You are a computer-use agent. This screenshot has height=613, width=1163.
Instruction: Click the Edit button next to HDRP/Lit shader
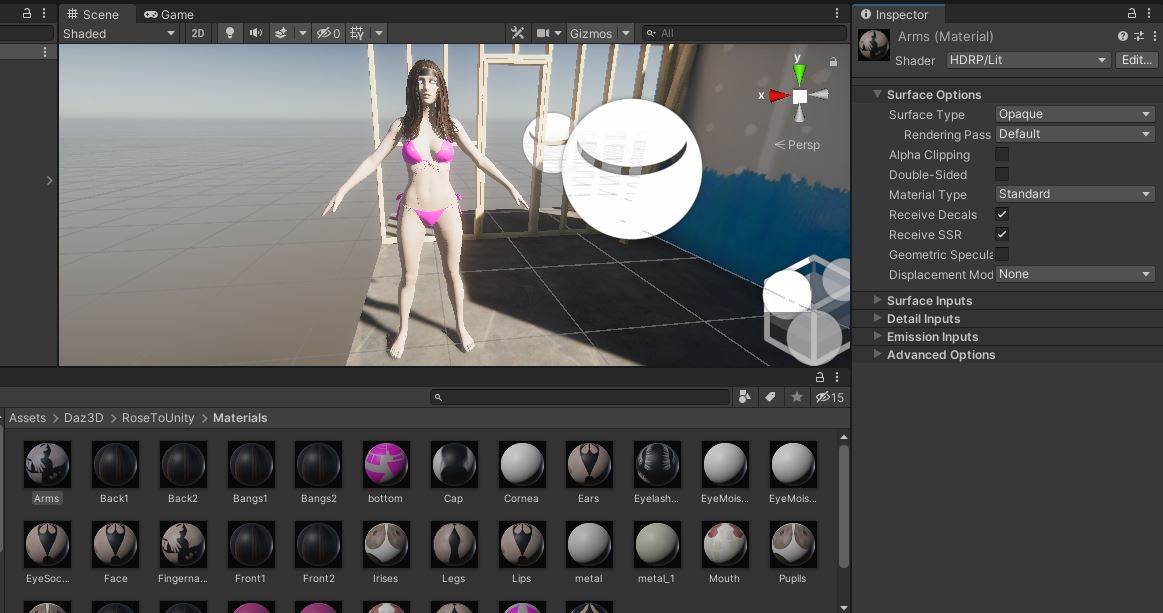(1136, 59)
